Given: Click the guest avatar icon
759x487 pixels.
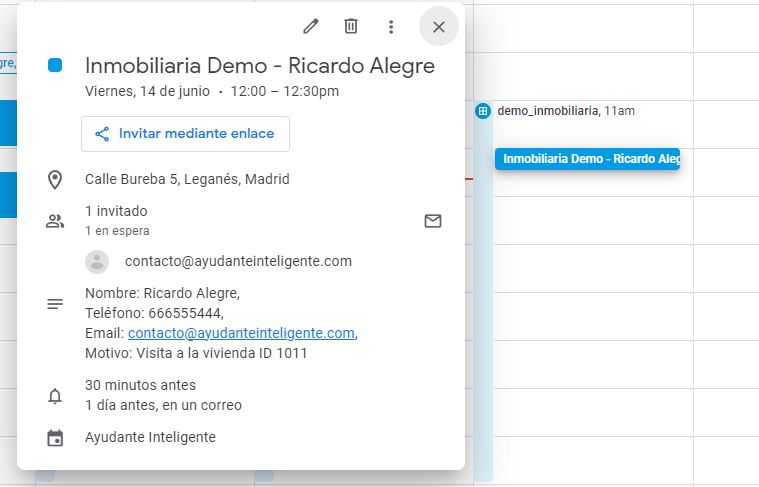Looking at the screenshot, I should (97, 262).
